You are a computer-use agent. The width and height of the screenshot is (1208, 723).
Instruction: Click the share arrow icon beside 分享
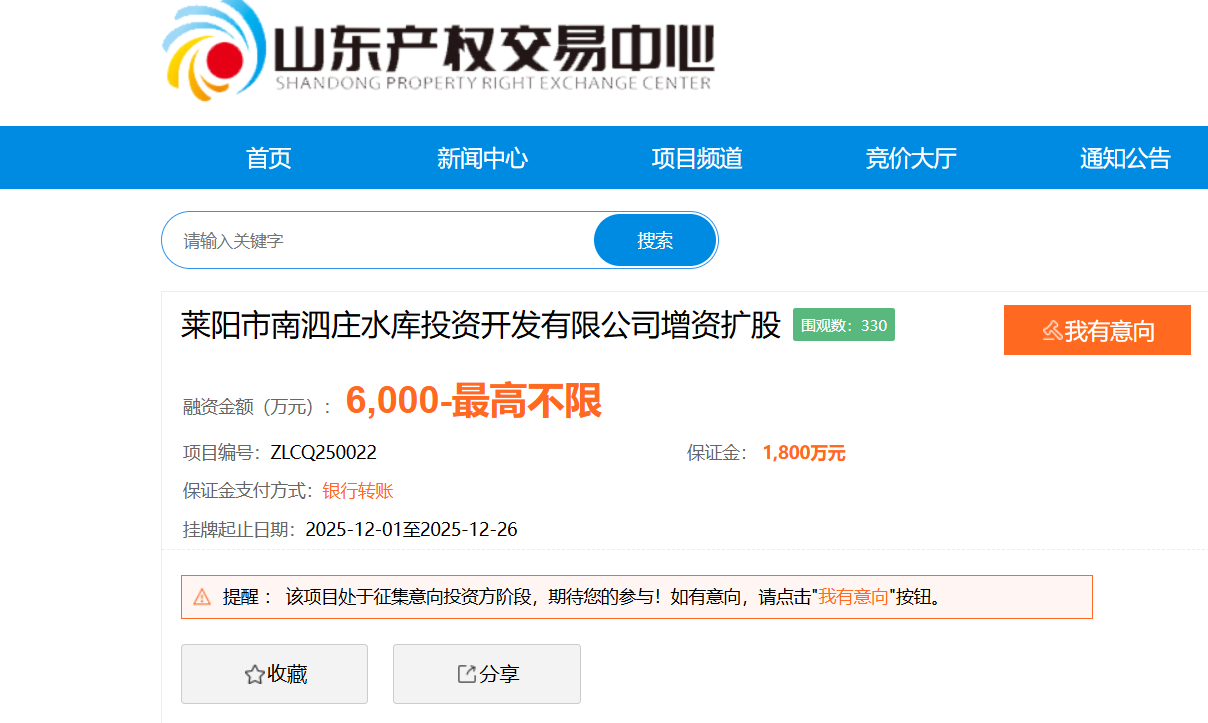coord(466,674)
